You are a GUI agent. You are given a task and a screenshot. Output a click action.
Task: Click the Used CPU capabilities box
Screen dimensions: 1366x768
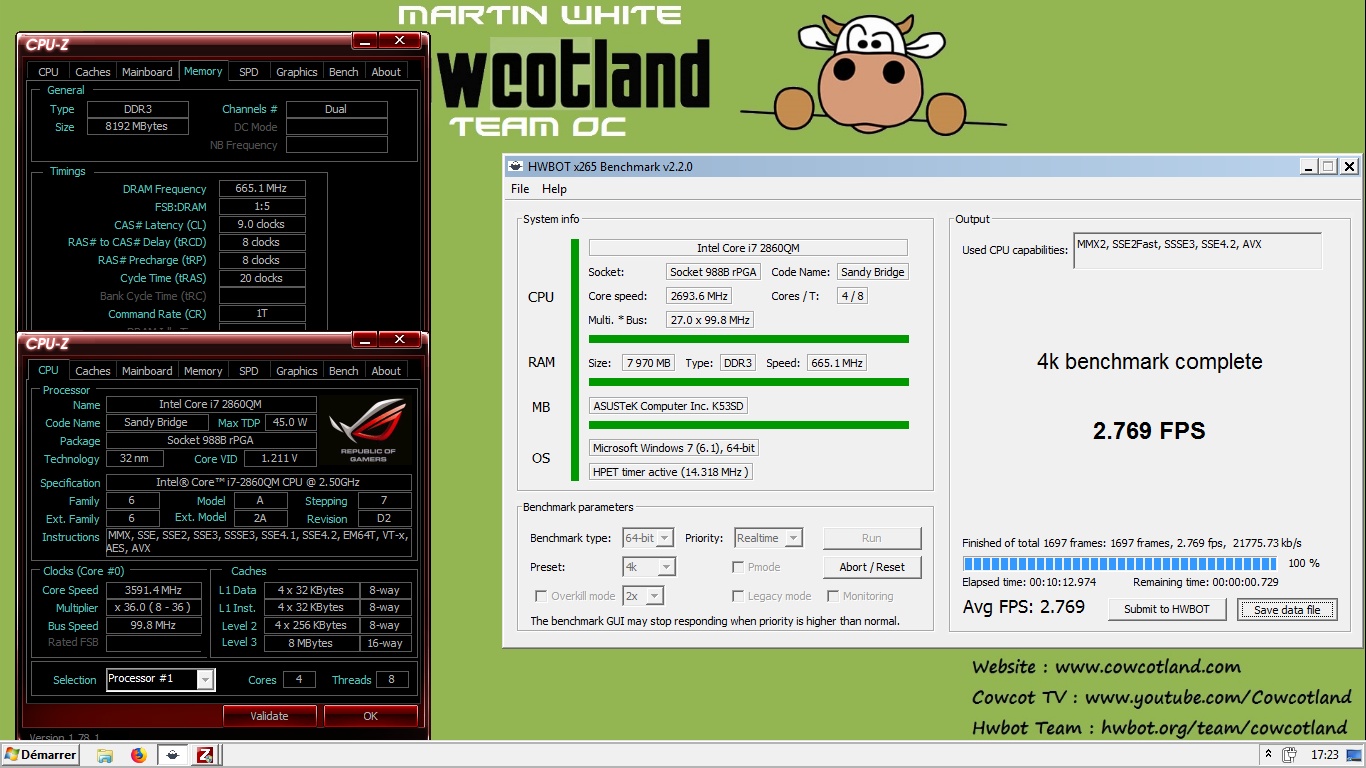click(1198, 251)
